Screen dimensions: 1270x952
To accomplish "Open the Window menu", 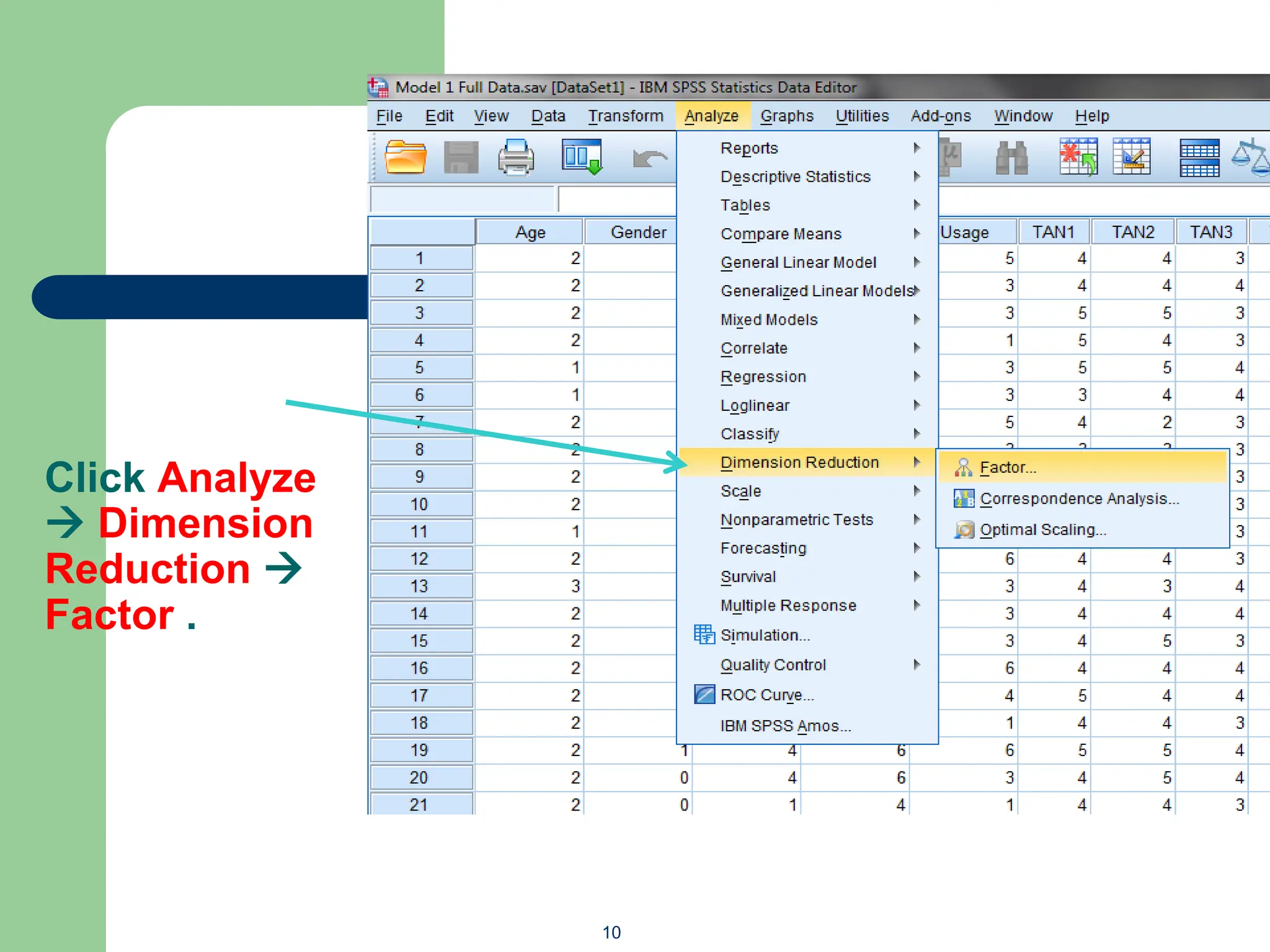I will click(1023, 116).
